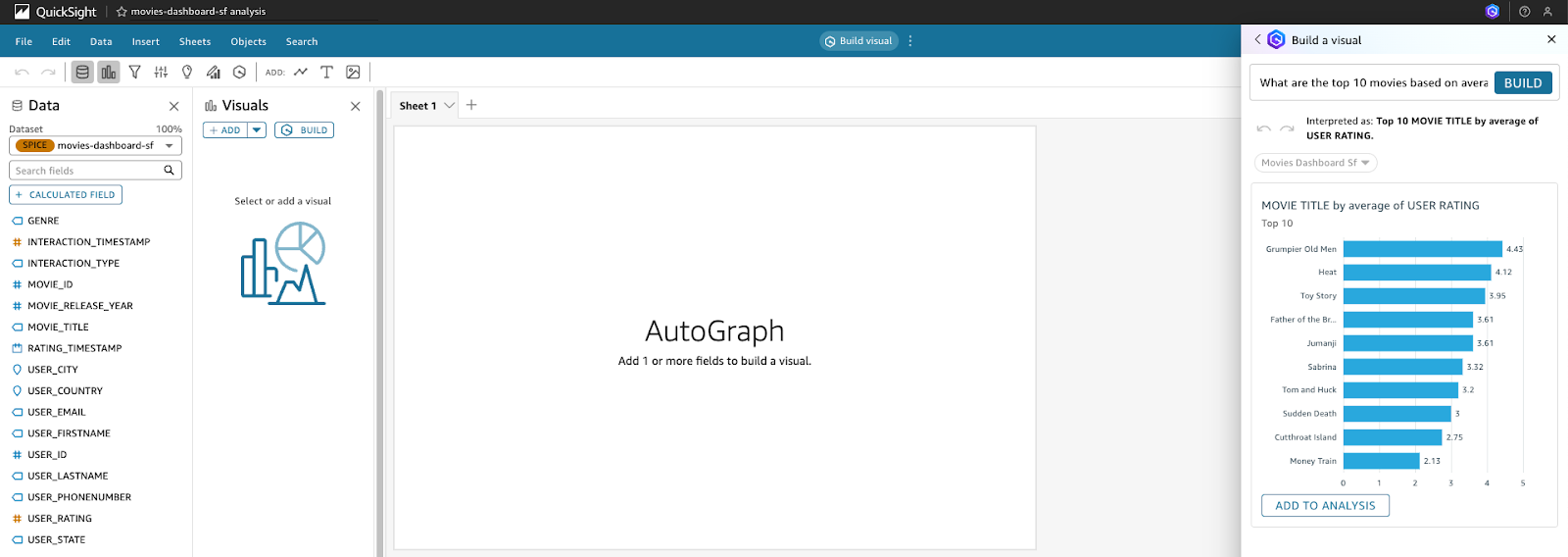Close the Data pane
This screenshot has height=557, width=1568.
173,106
